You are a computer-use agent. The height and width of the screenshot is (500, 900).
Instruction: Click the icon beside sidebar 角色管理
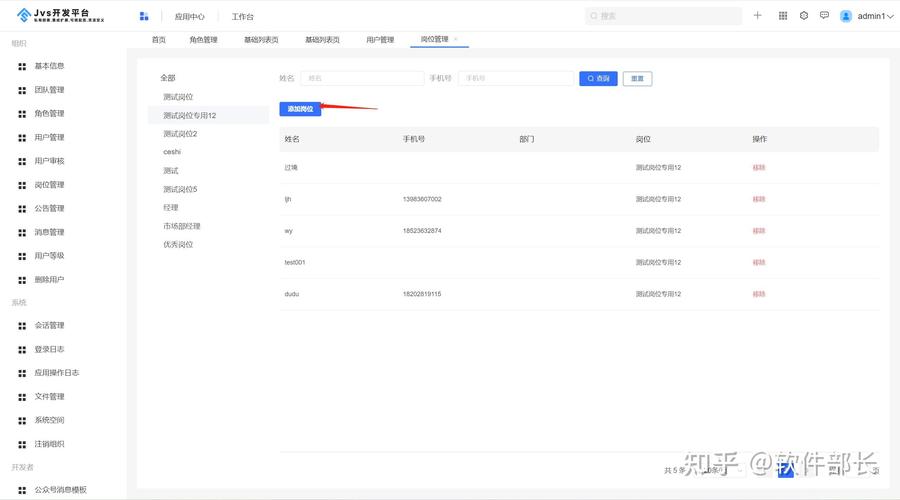tap(22, 114)
